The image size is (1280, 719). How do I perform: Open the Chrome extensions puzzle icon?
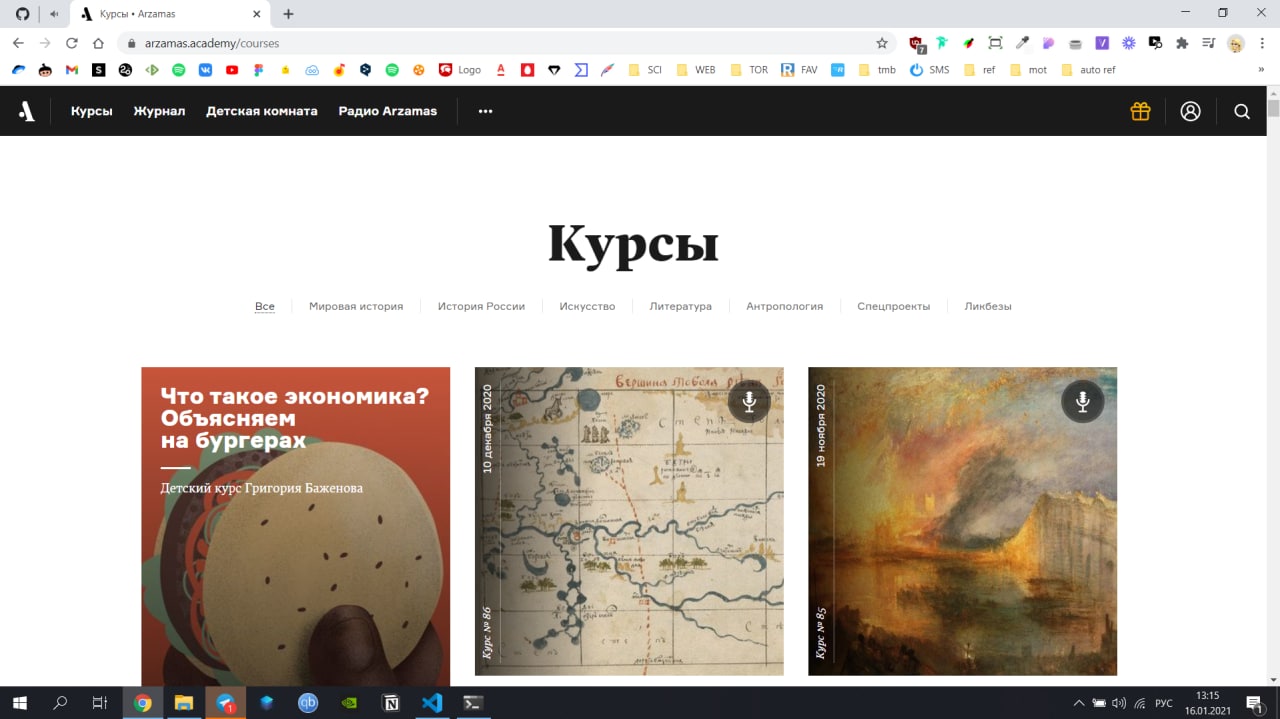[x=1182, y=43]
